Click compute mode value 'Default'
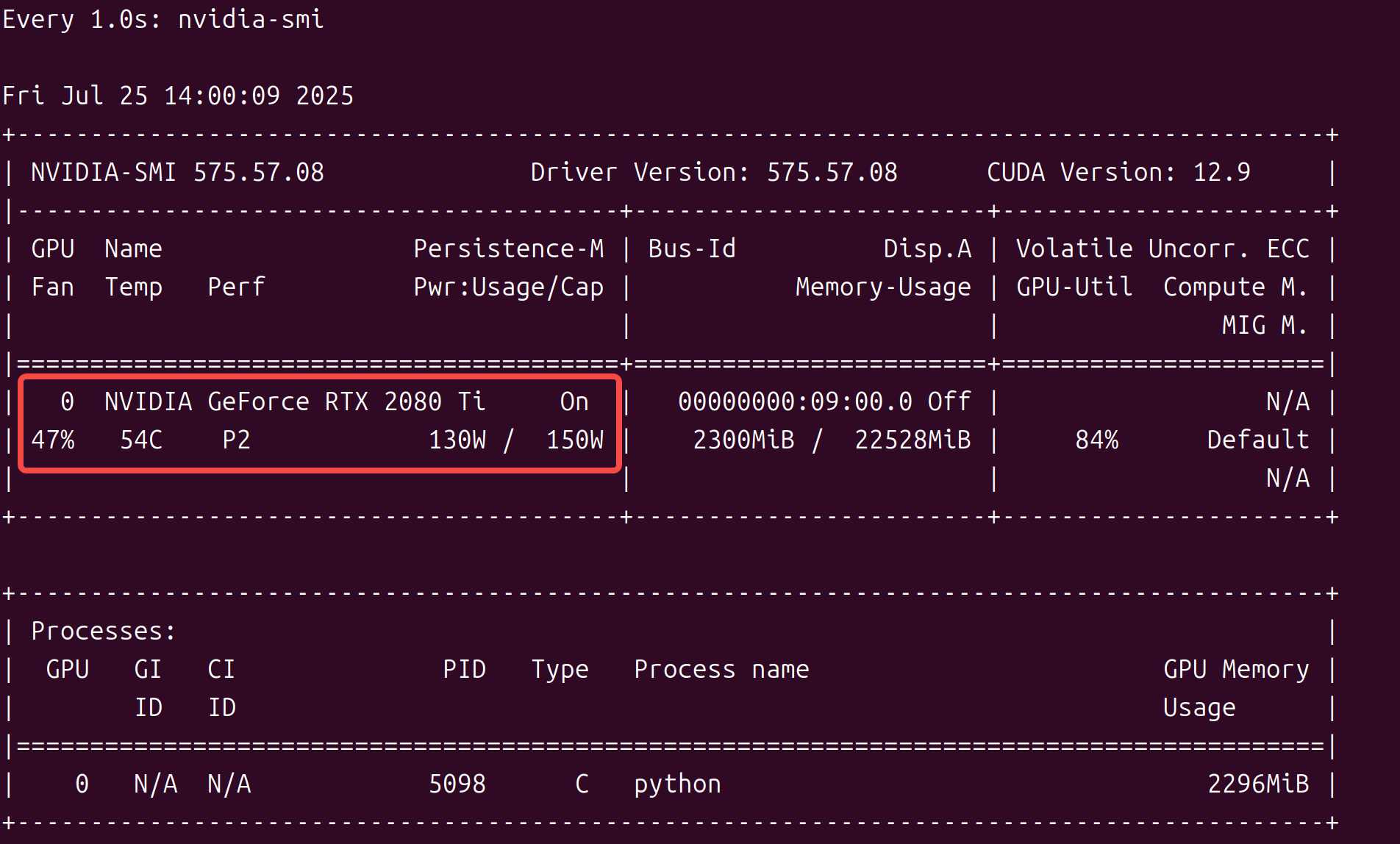 coord(1258,440)
